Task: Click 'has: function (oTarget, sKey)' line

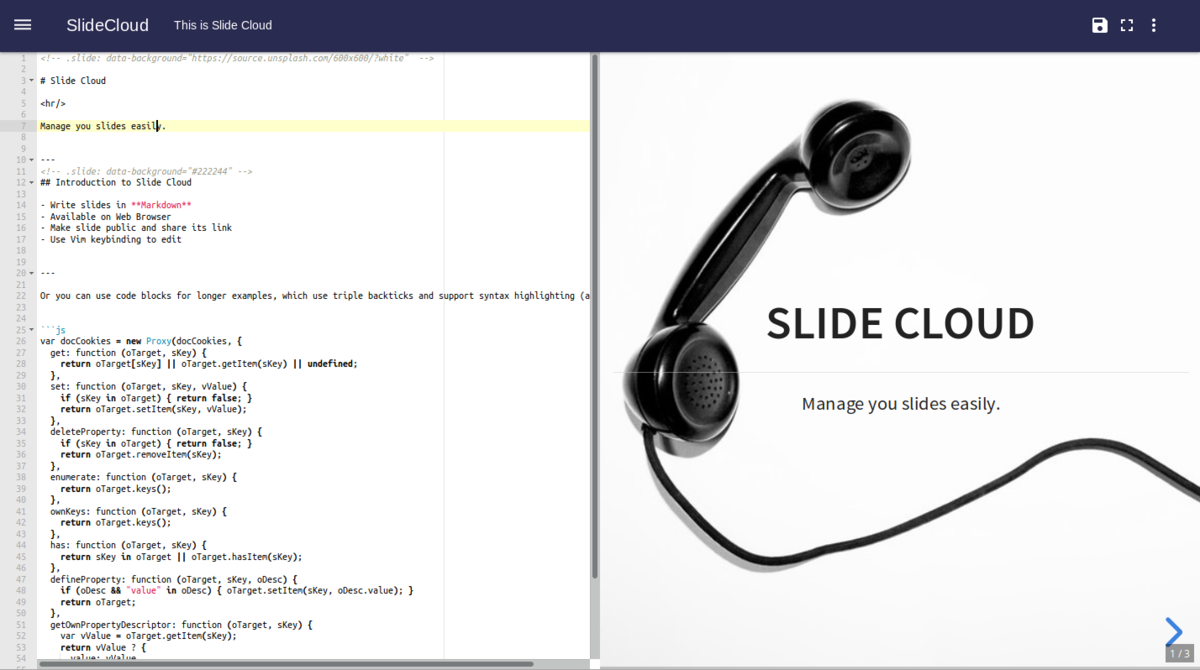Action: coord(129,545)
